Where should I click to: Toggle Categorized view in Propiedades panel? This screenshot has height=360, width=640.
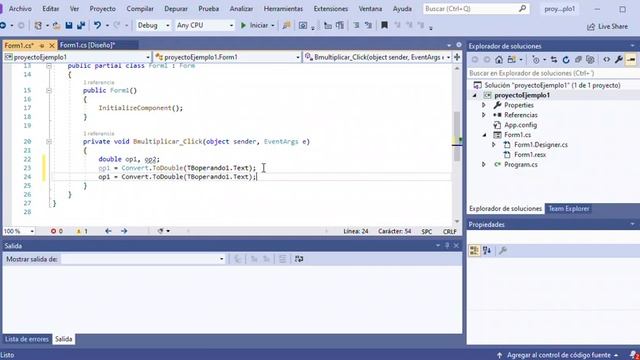click(x=474, y=251)
